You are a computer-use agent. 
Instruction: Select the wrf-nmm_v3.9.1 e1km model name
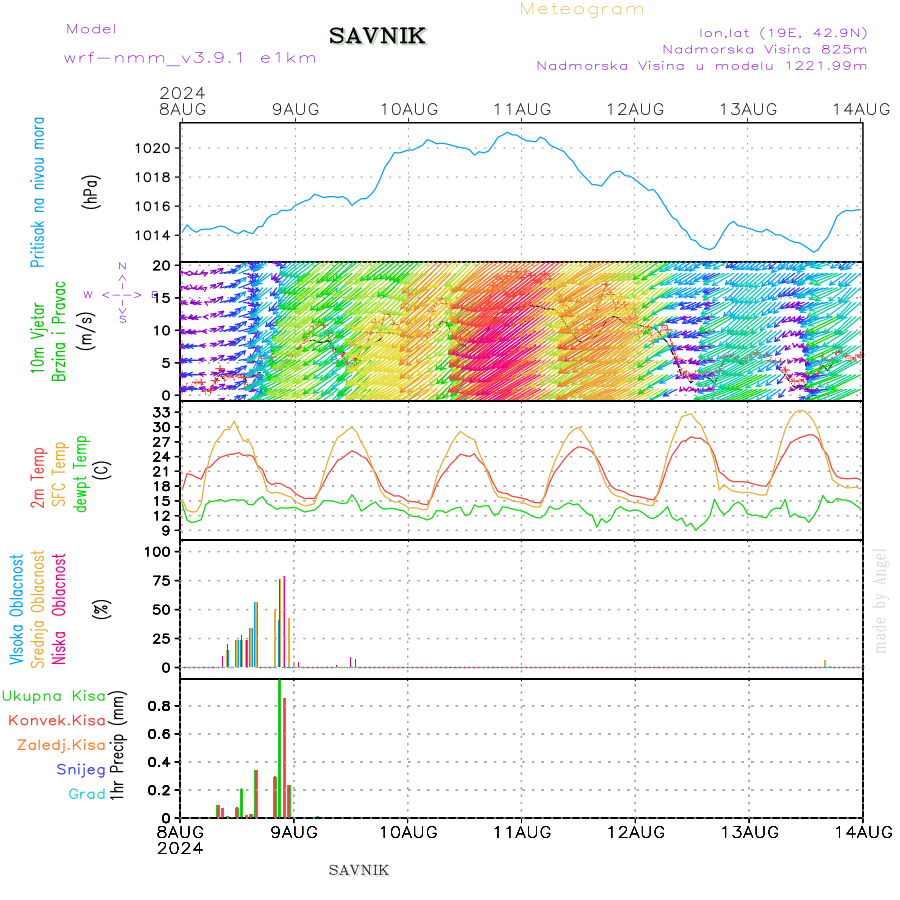190,58
